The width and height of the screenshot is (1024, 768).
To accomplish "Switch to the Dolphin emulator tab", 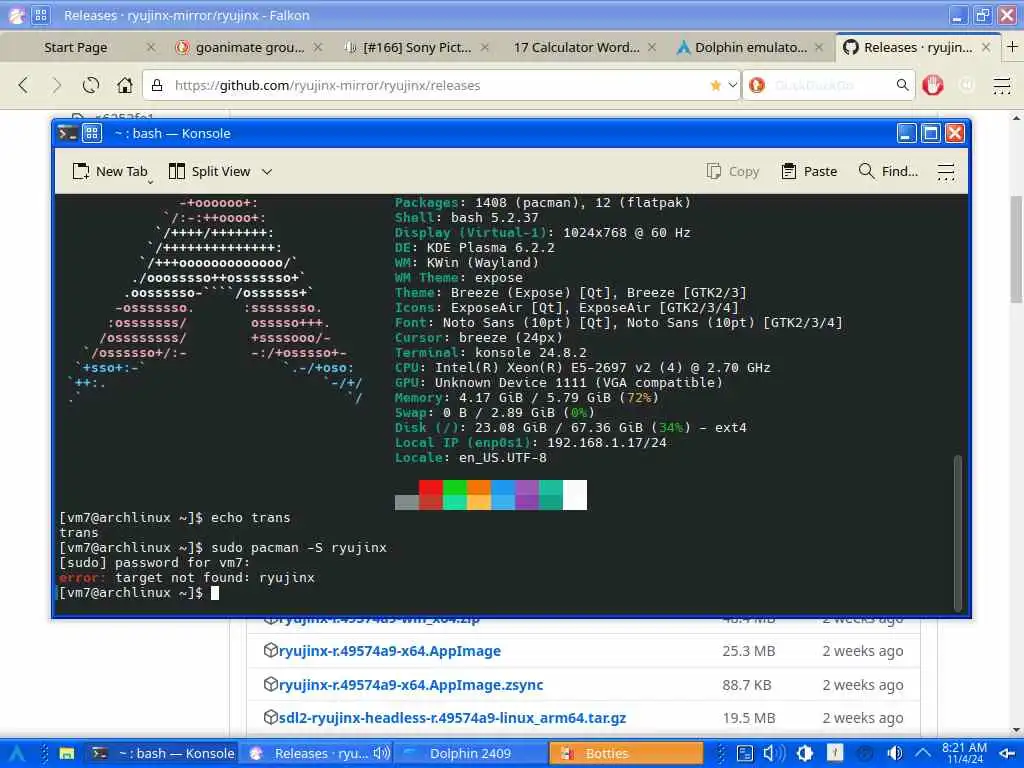I will click(750, 47).
